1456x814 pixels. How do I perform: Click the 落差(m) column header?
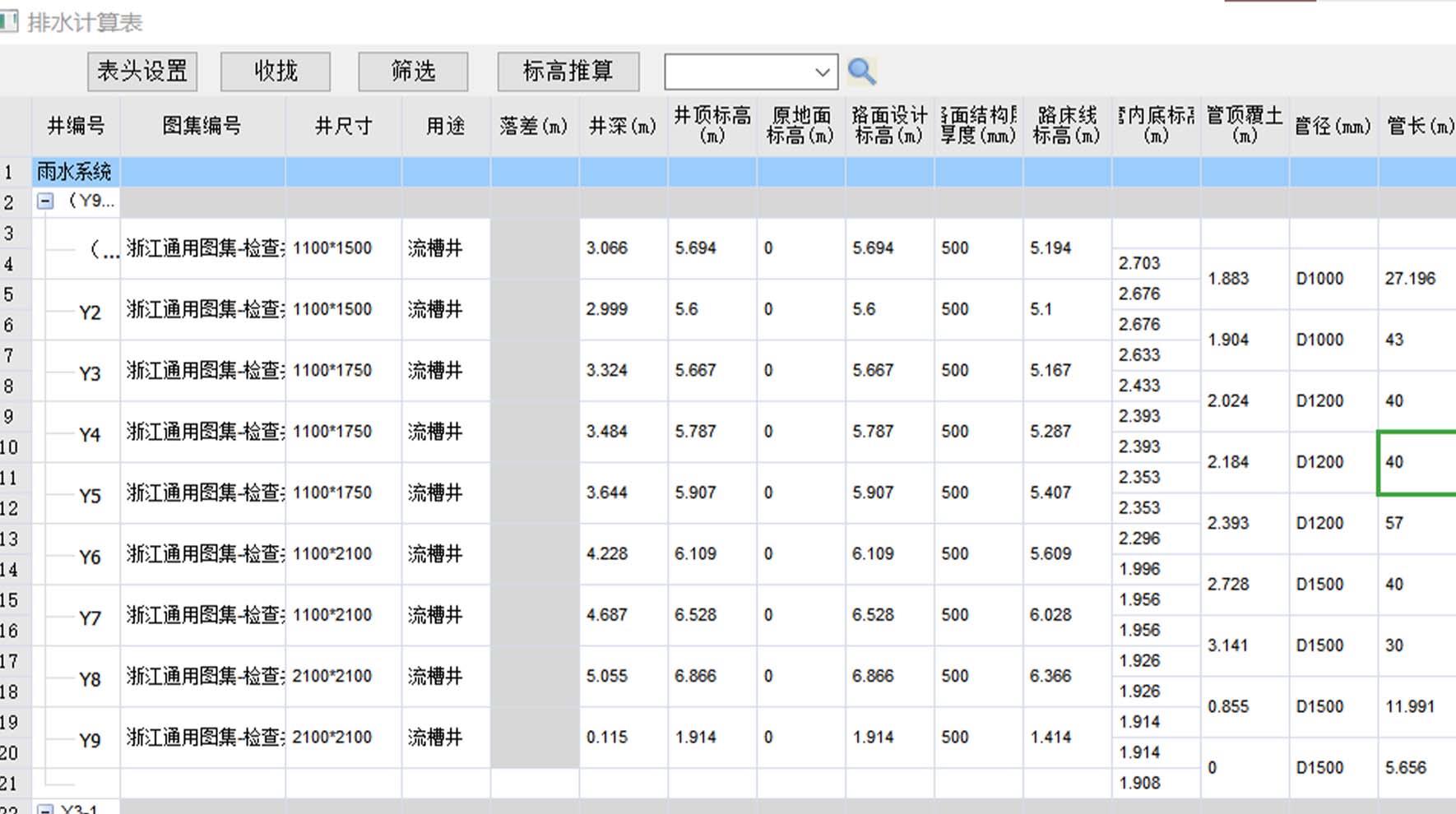click(535, 126)
